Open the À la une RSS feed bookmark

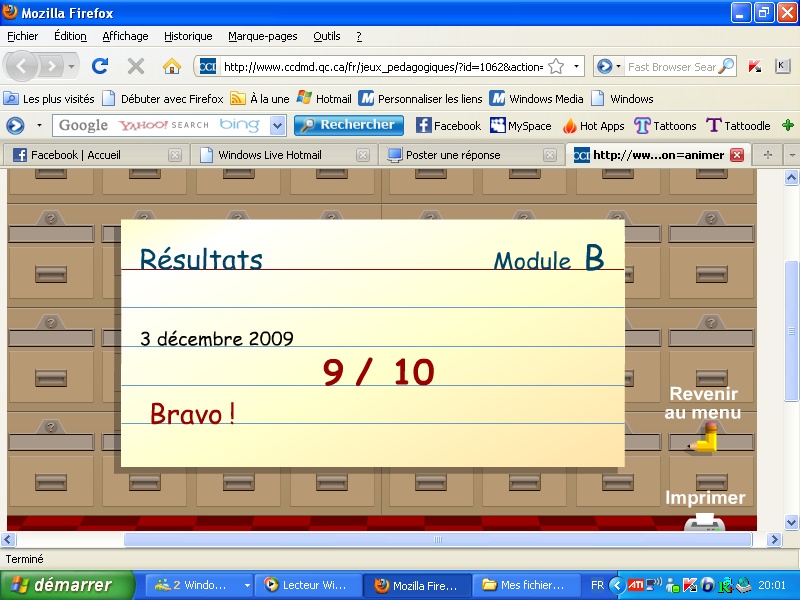(260, 98)
